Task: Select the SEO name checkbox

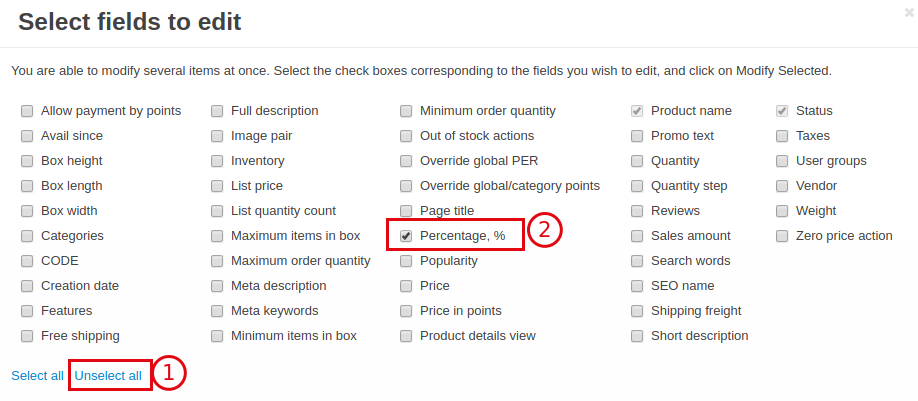Action: 637,286
